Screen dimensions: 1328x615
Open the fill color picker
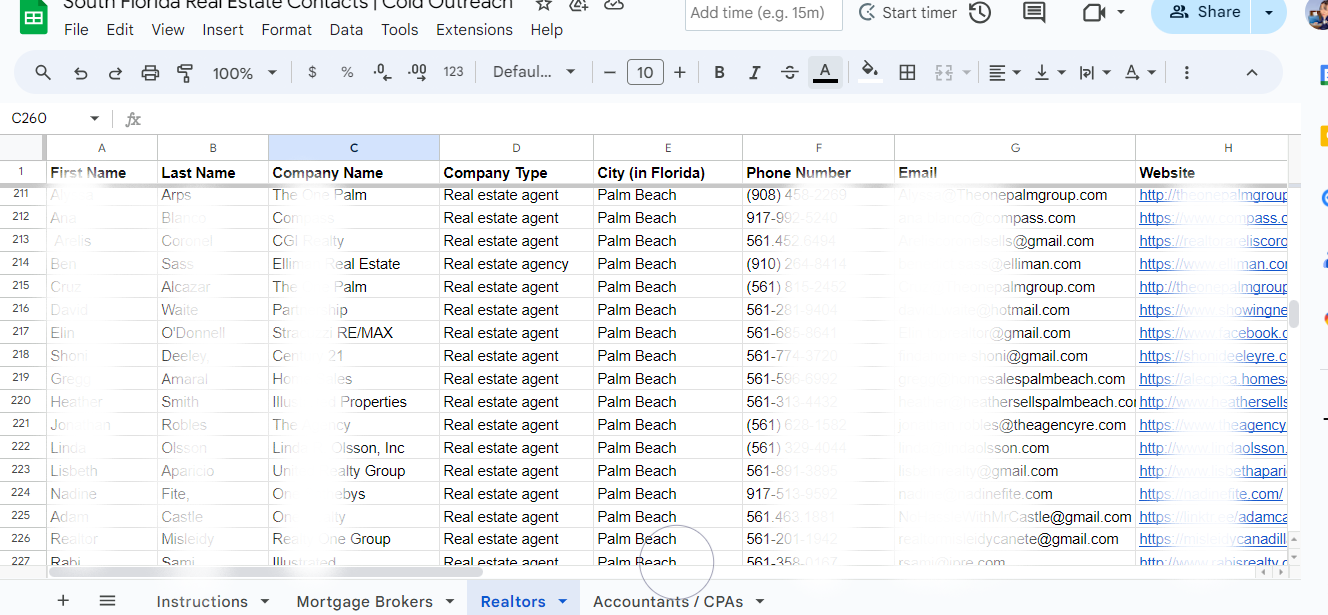[x=869, y=71]
